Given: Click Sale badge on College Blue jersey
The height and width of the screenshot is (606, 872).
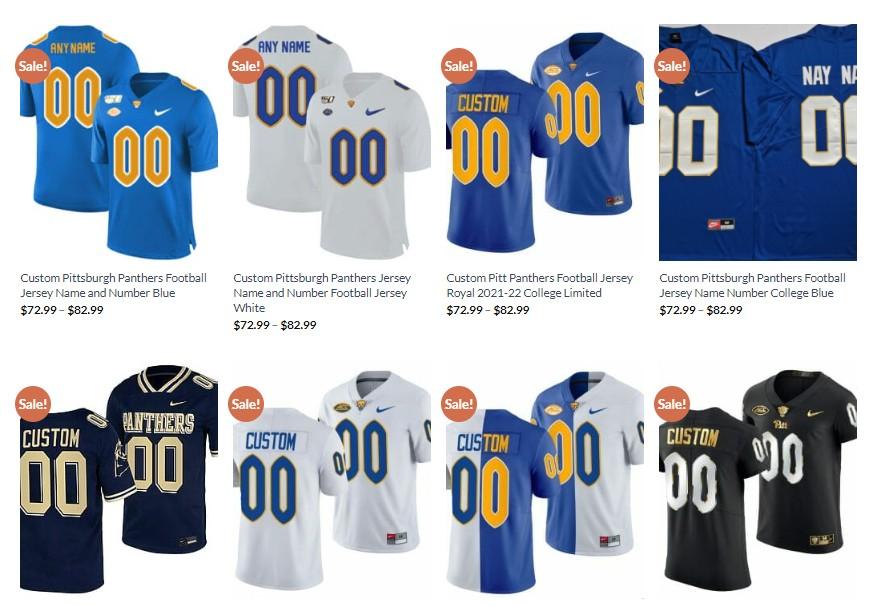Looking at the screenshot, I should (x=672, y=66).
